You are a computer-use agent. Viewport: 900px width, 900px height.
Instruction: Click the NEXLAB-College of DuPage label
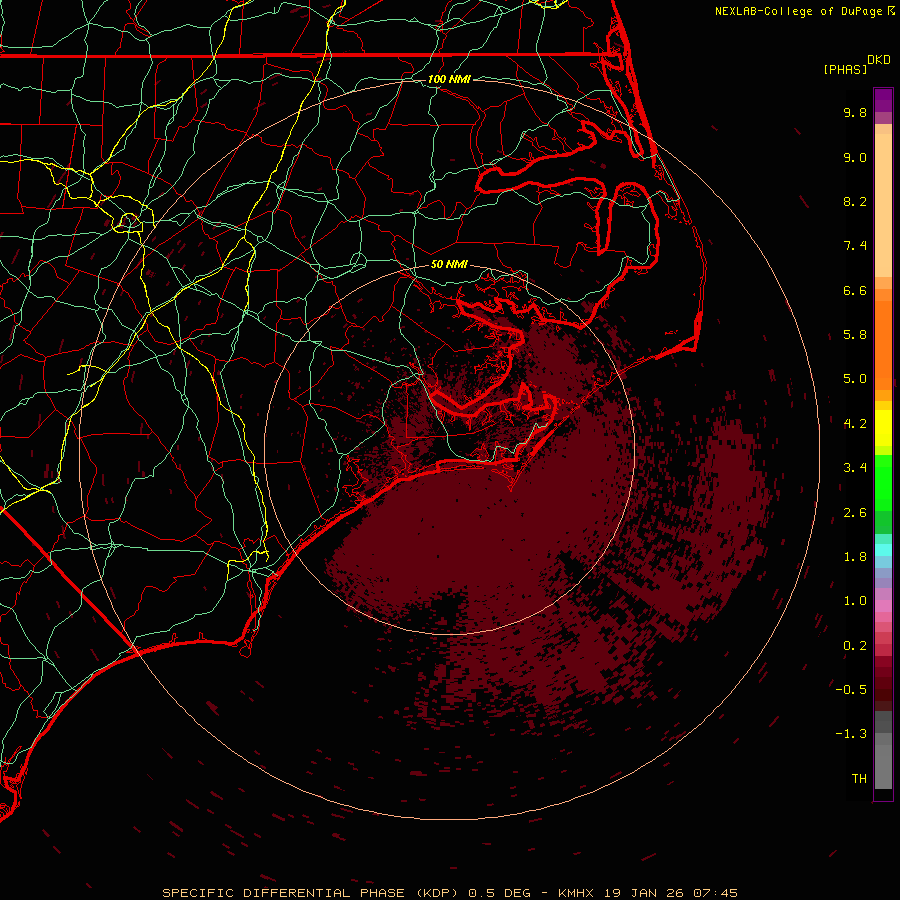coord(804,11)
